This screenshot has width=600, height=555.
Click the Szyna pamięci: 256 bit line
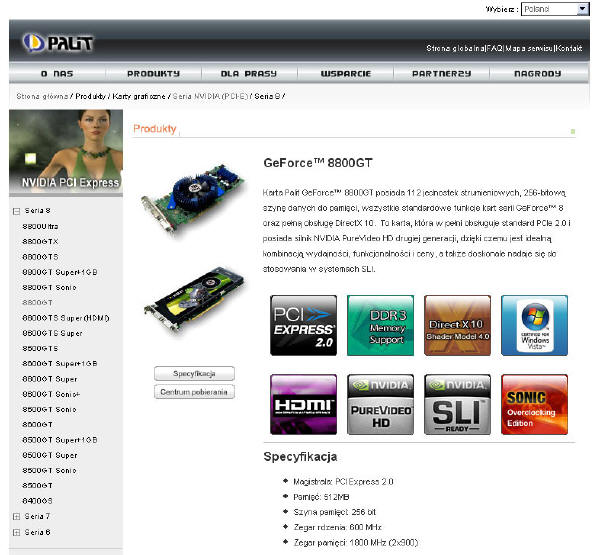pos(334,512)
